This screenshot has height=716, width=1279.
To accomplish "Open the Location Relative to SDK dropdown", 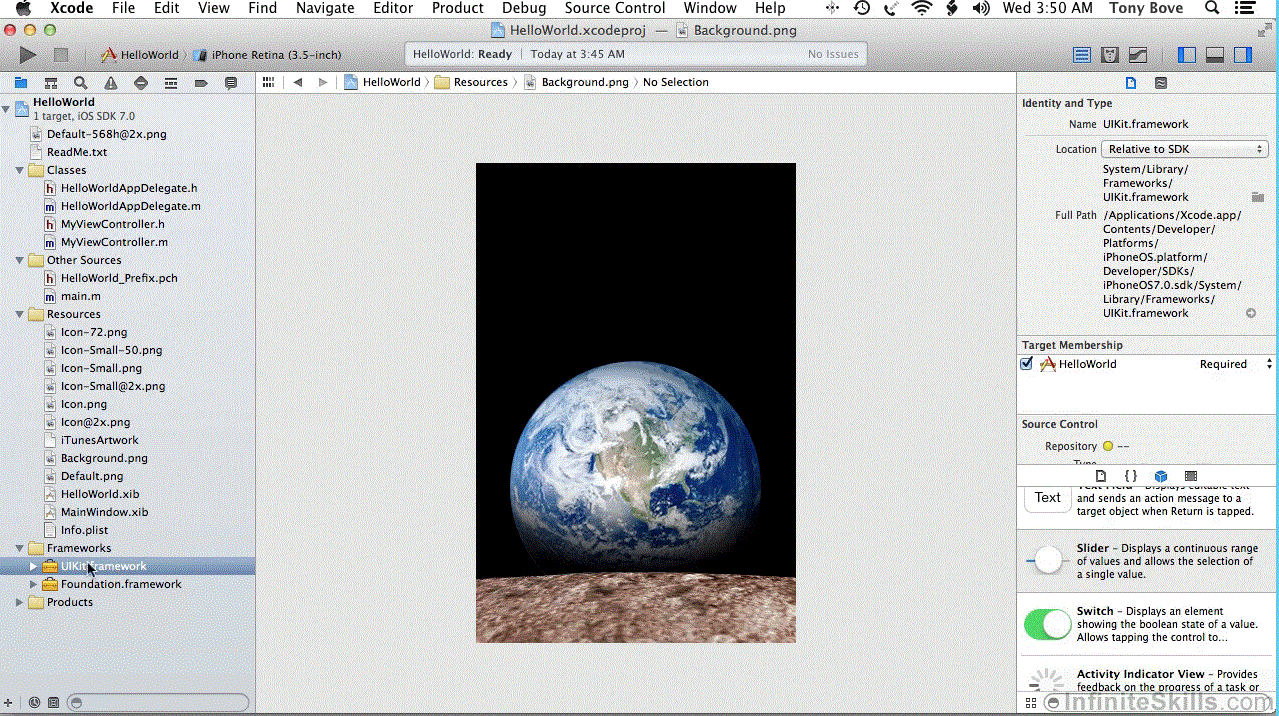I will pos(1185,149).
